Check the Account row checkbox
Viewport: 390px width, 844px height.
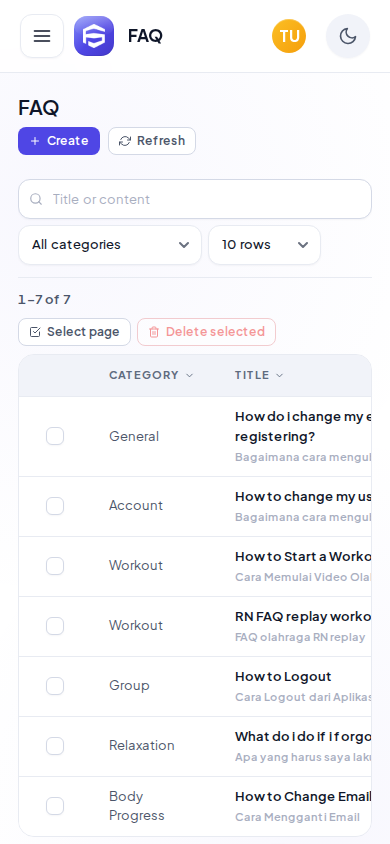coord(55,506)
